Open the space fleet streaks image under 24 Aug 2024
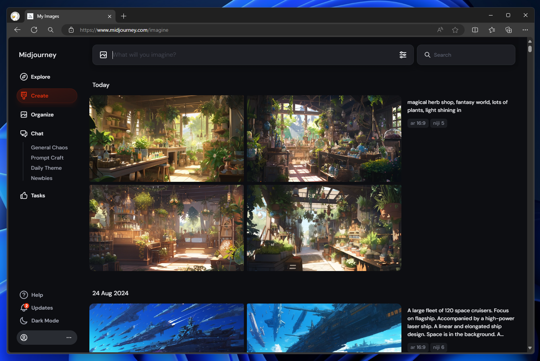Viewport: 540px width, 361px height. 167,328
